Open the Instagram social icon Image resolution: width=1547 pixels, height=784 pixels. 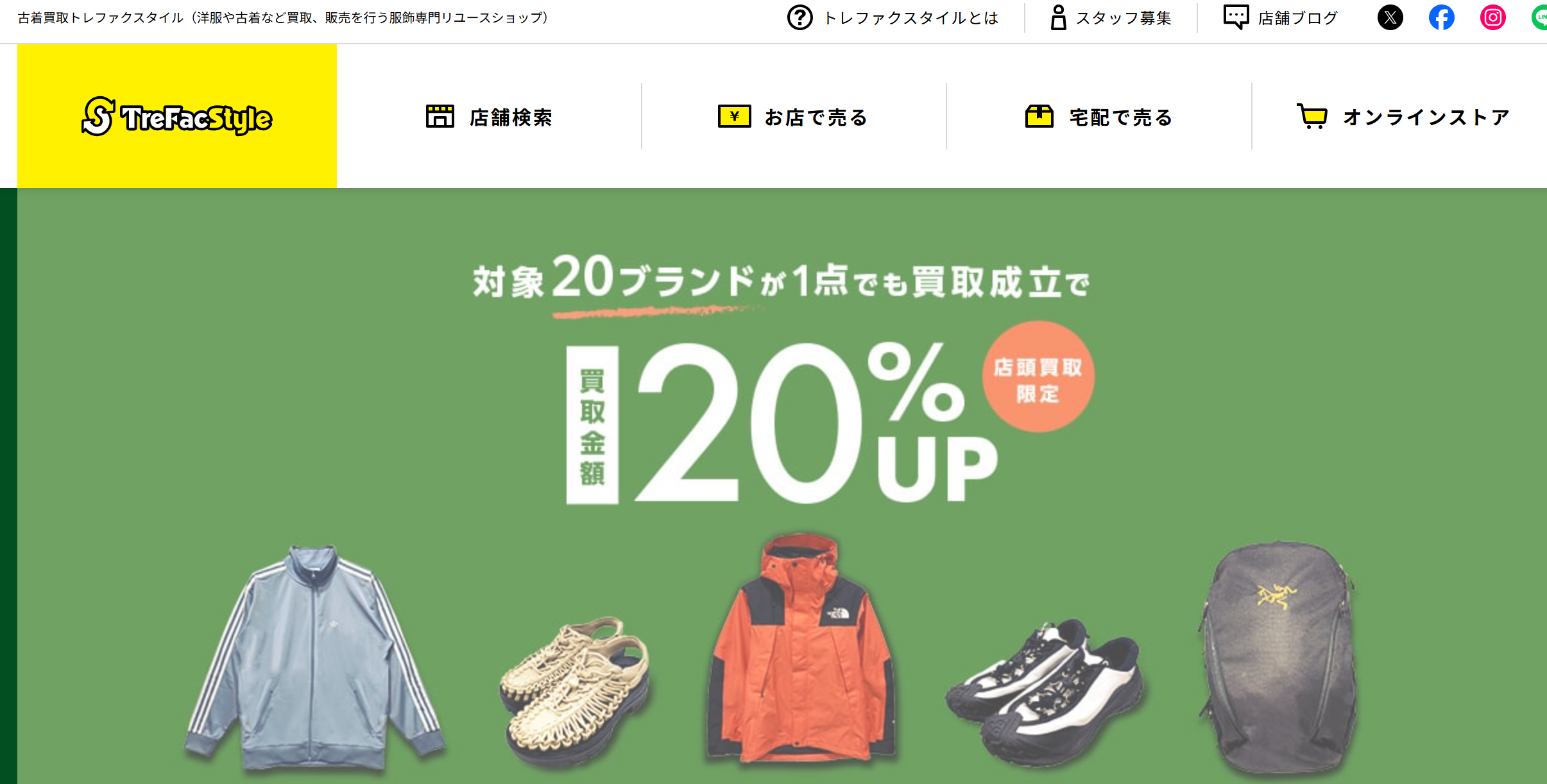tap(1492, 17)
